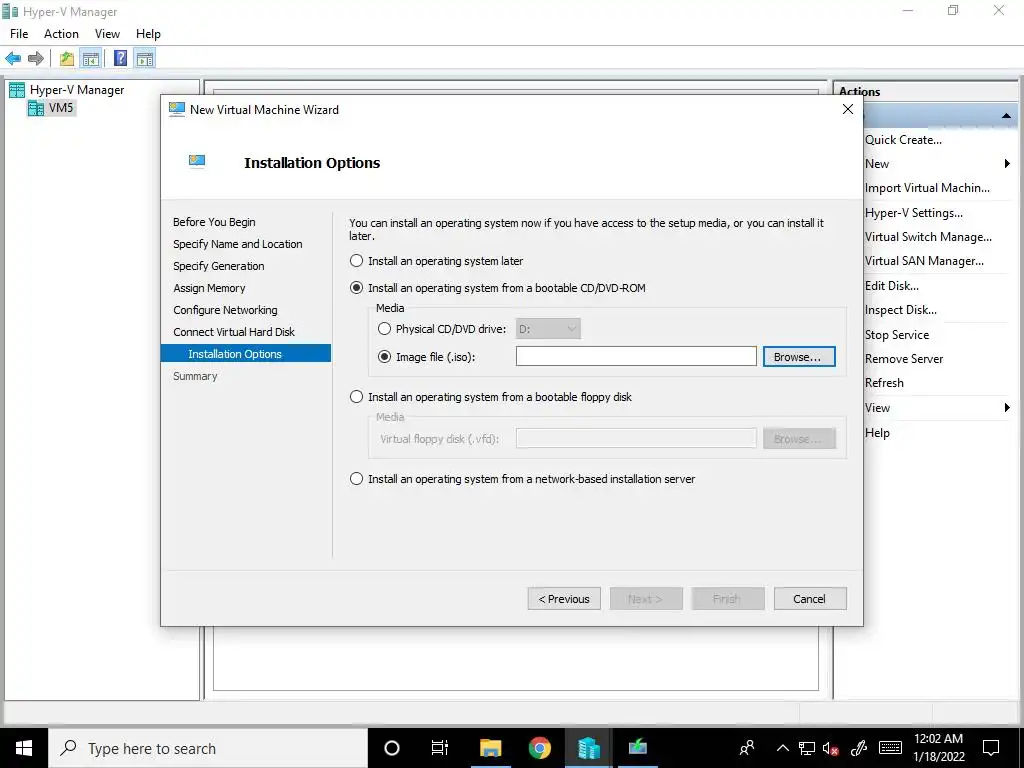Select install from bootable floppy disk option
Image resolution: width=1024 pixels, height=768 pixels.
click(356, 397)
